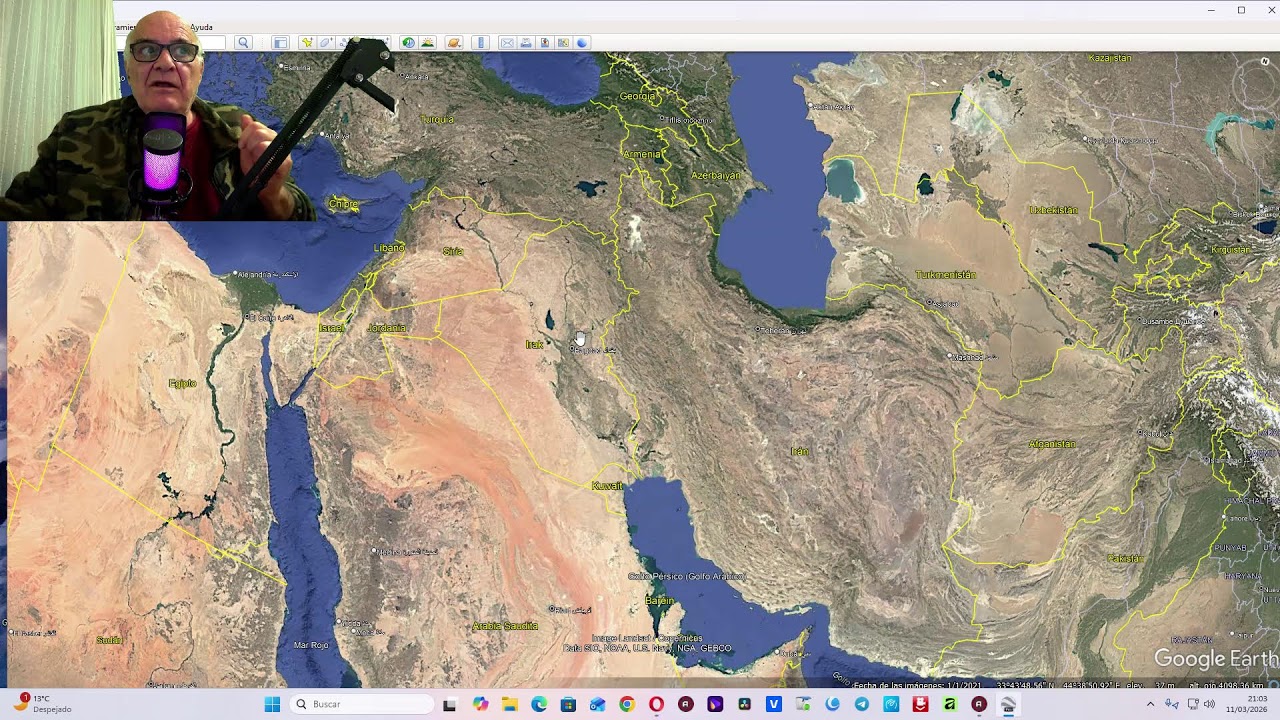Screen dimensions: 1280x720
Task: Open Telegram from the taskbar
Action: (862, 704)
